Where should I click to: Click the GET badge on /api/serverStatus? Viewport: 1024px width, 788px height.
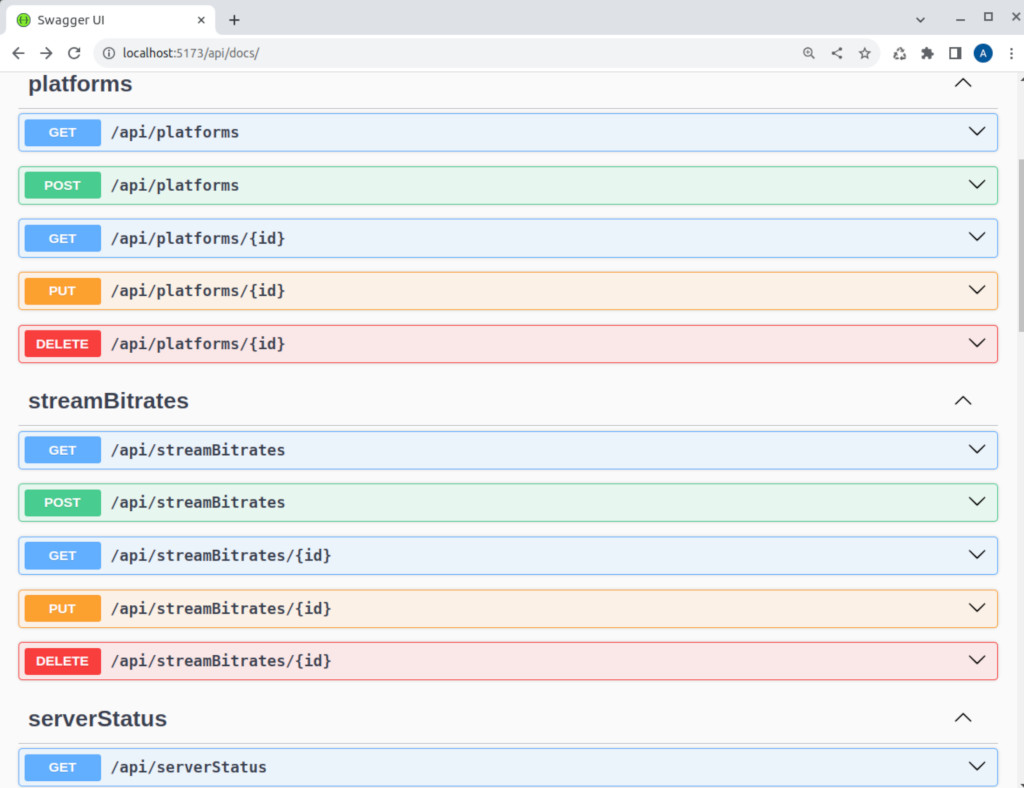(x=61, y=767)
